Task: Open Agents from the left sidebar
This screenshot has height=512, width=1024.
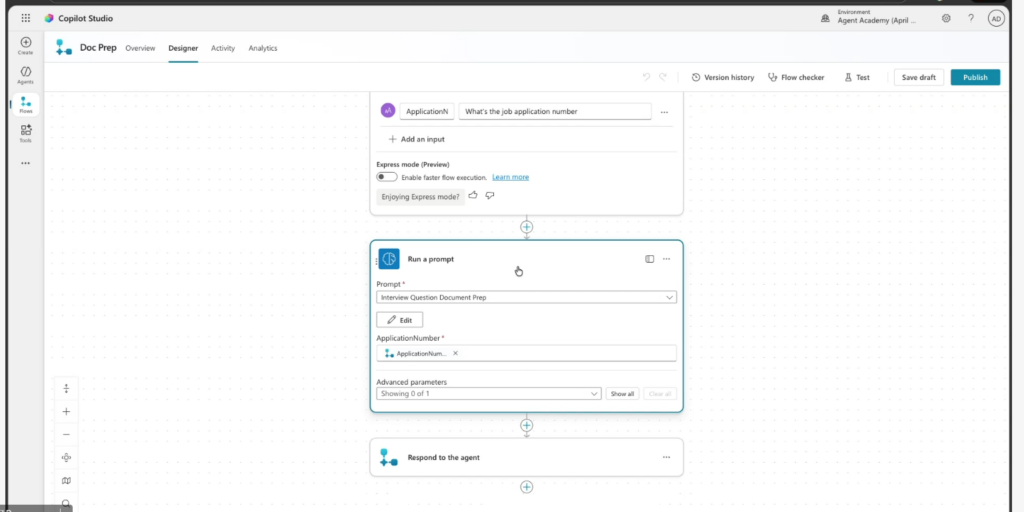Action: [25, 75]
